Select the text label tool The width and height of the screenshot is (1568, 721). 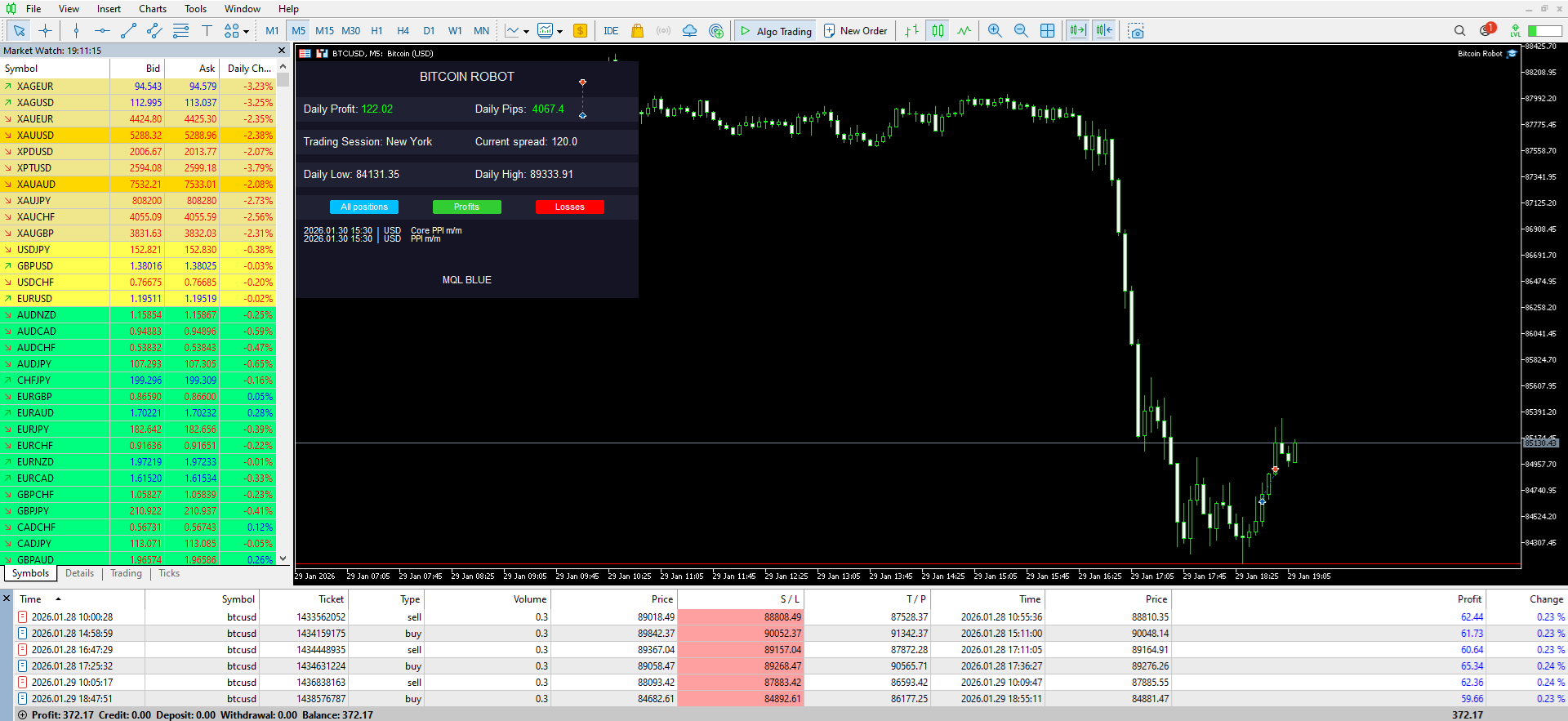tap(207, 31)
